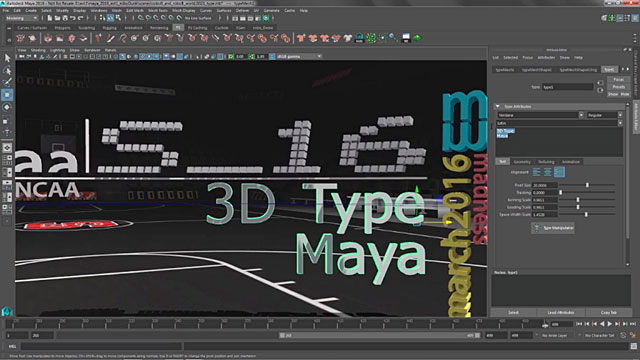Open the Verdana font dropdown
The width and height of the screenshot is (640, 360).
point(540,115)
